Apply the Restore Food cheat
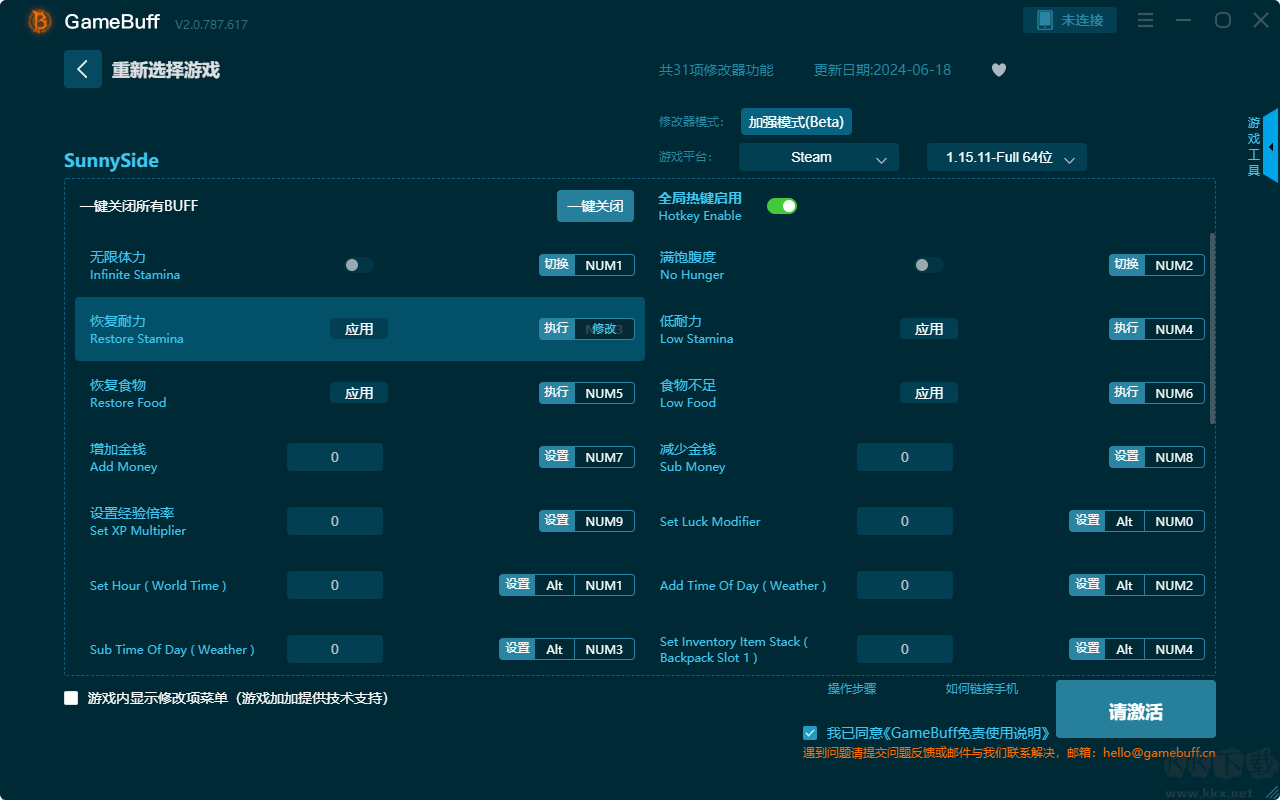 tap(359, 393)
